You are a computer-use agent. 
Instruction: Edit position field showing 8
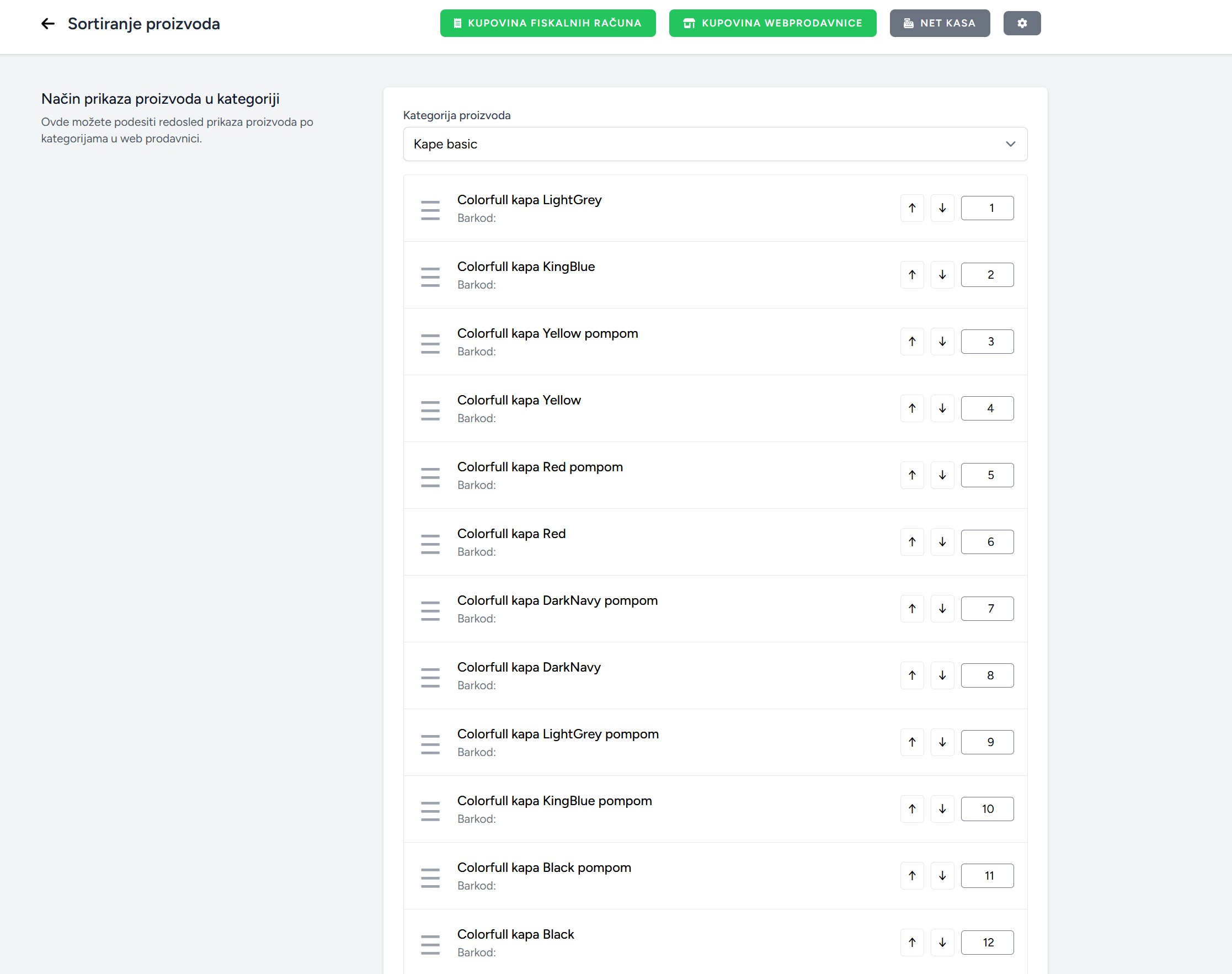pyautogui.click(x=987, y=675)
